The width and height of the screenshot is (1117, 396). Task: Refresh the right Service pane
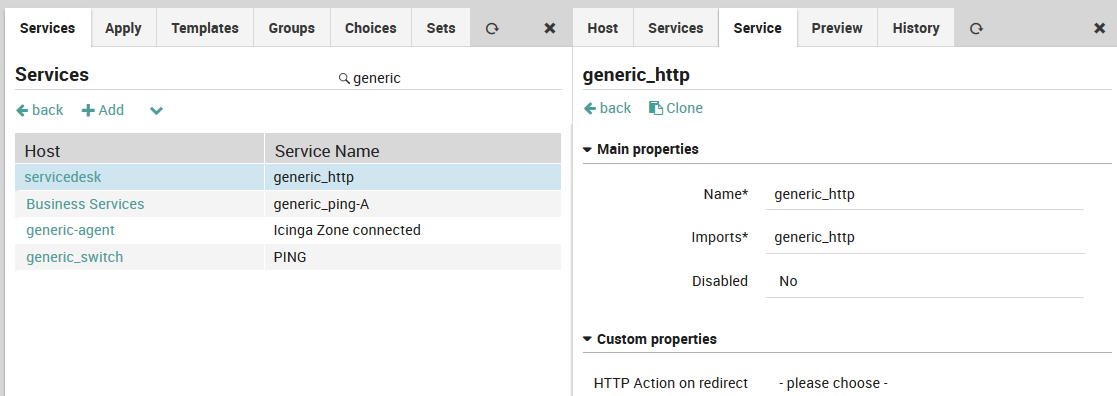(976, 28)
